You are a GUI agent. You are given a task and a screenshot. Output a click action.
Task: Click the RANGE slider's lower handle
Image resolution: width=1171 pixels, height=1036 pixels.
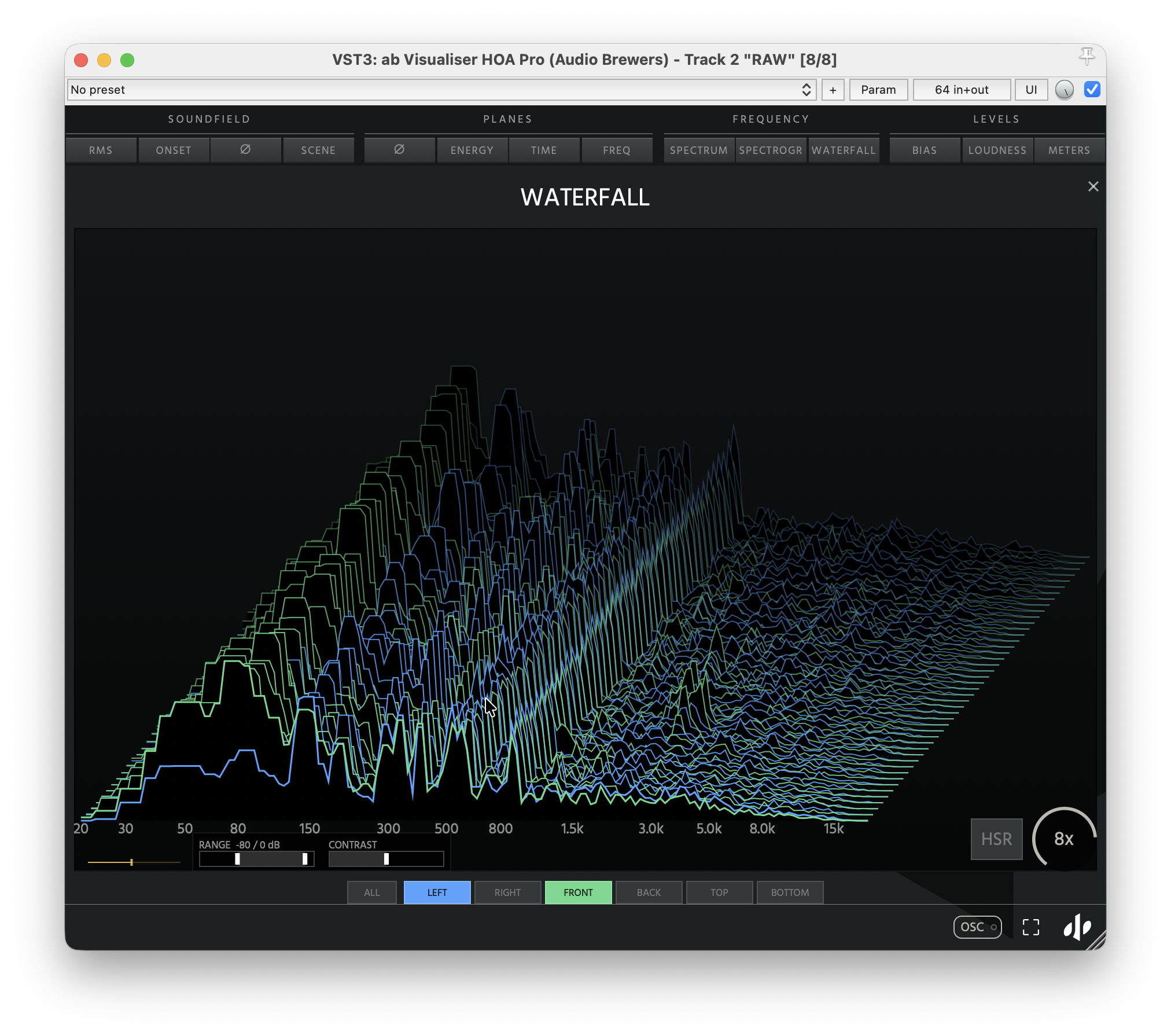click(x=237, y=859)
